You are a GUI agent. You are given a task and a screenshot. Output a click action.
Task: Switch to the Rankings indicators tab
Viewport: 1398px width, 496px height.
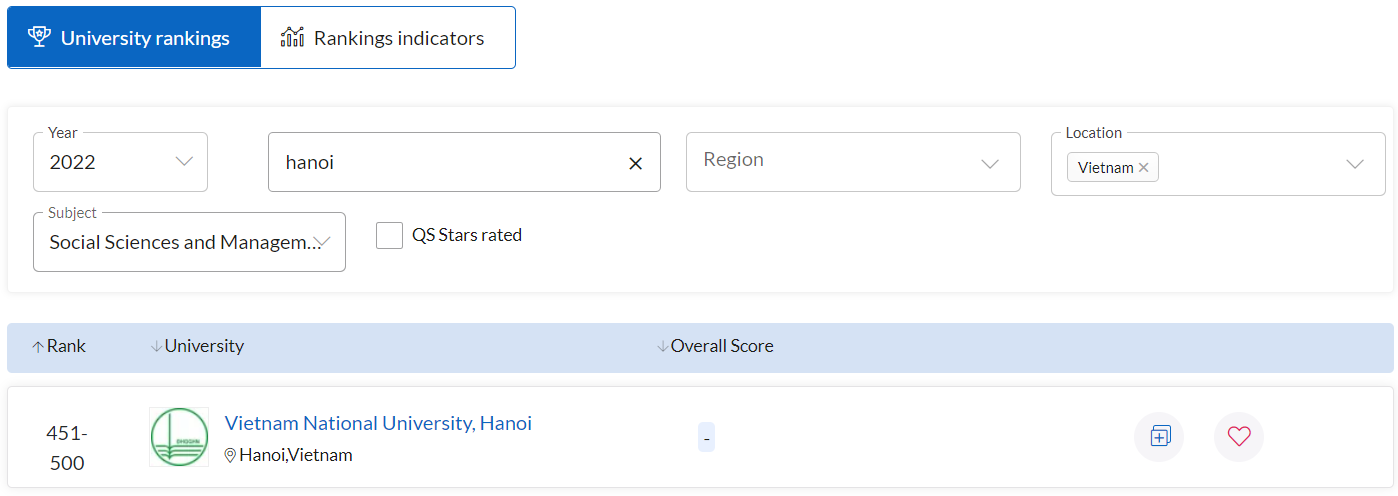click(x=388, y=38)
